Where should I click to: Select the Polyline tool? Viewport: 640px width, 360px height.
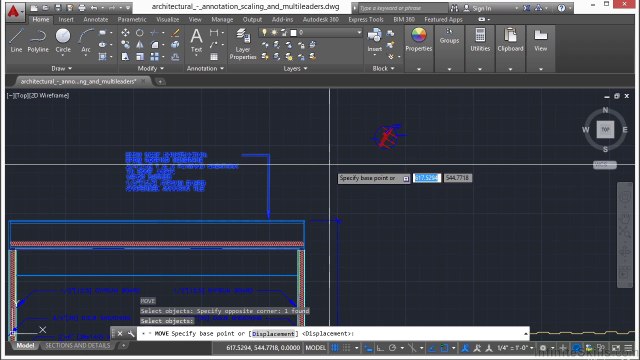coord(38,40)
